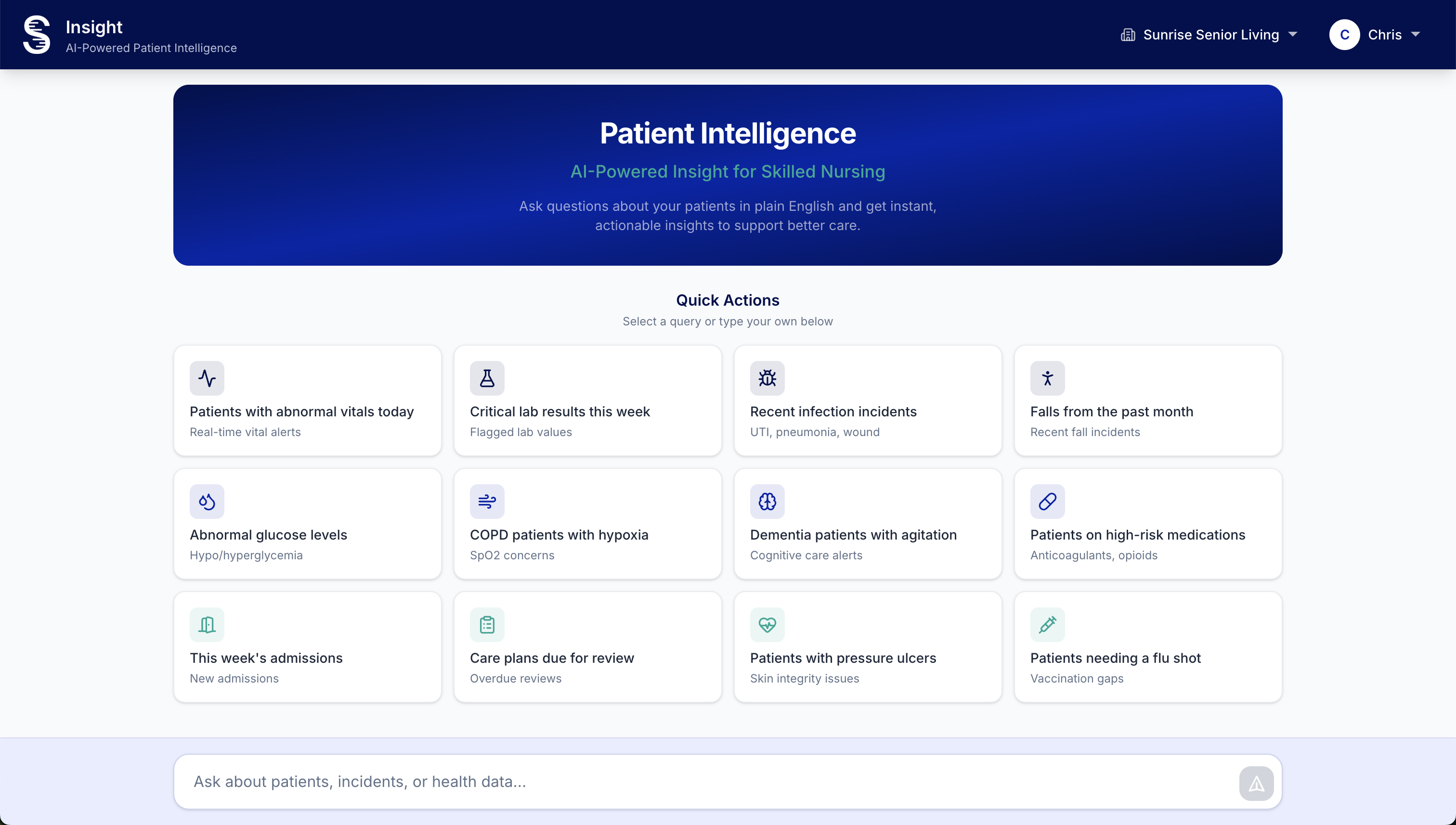Click the brain icon for dementia alerts

(767, 501)
